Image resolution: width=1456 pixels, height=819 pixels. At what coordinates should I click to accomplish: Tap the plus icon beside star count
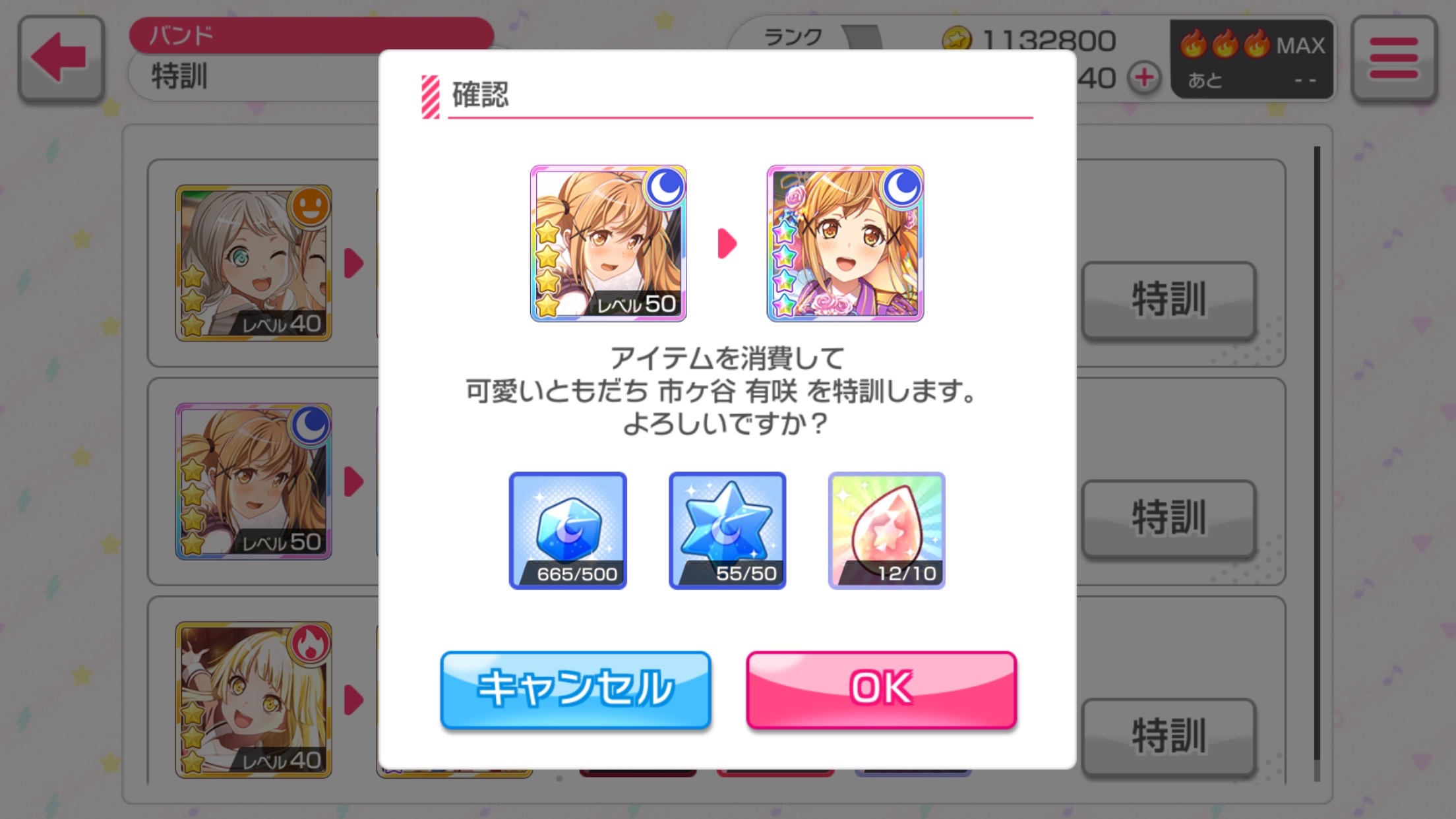point(1144,78)
